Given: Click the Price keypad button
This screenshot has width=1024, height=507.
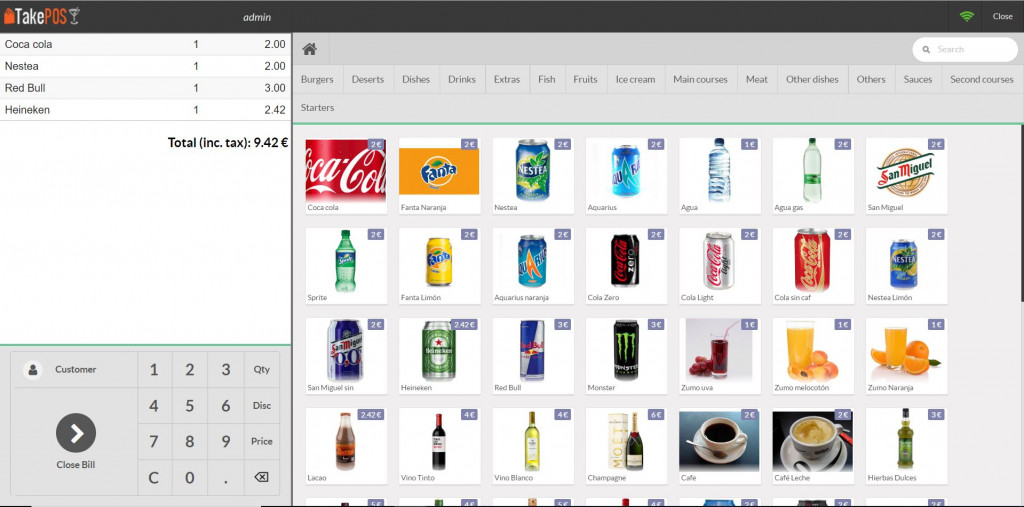Looking at the screenshot, I should click(x=261, y=442).
